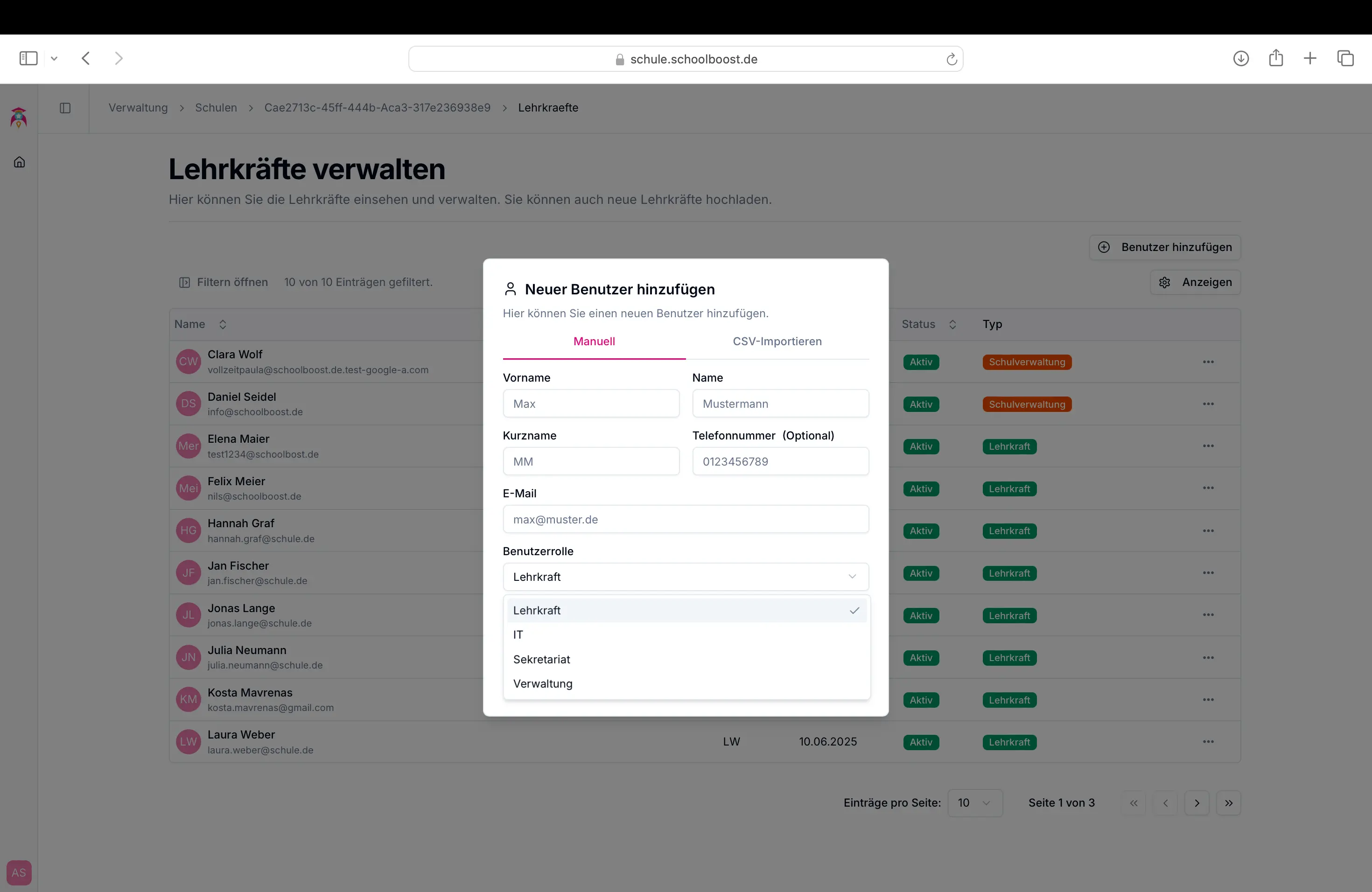Toggle app sidebar panel icon near breadcrumb

65,108
